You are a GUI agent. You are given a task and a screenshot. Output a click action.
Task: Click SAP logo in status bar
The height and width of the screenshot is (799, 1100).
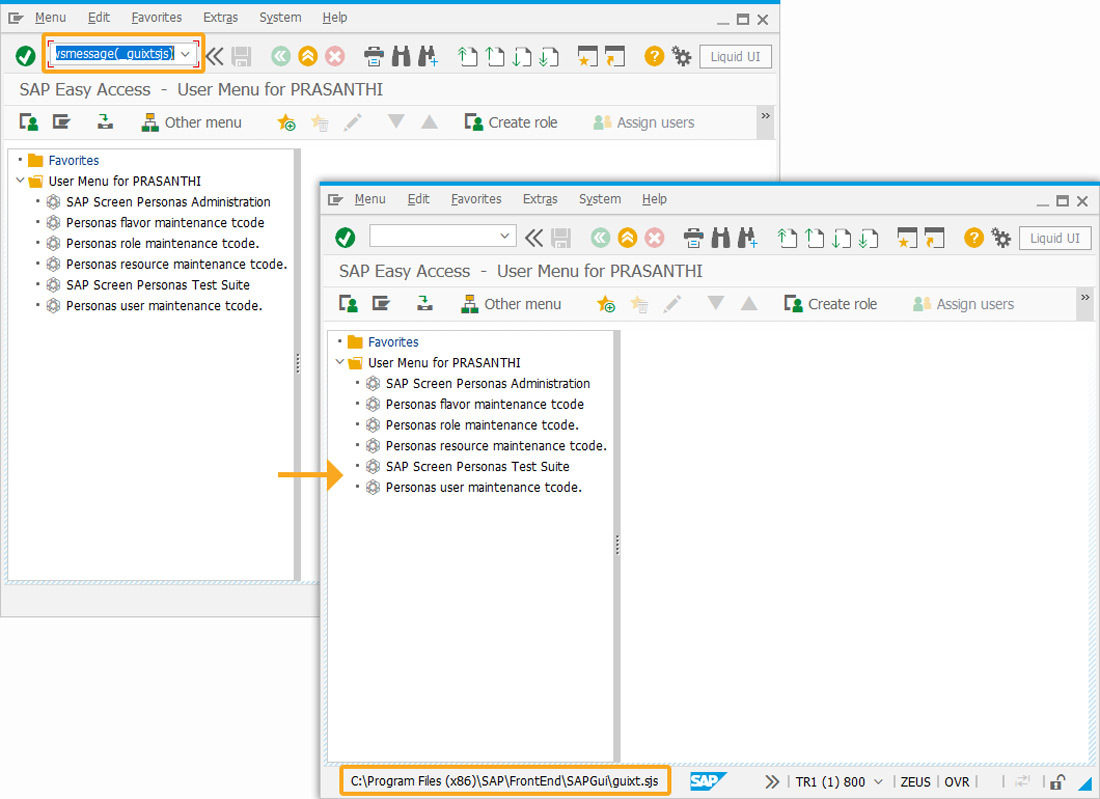[x=707, y=781]
